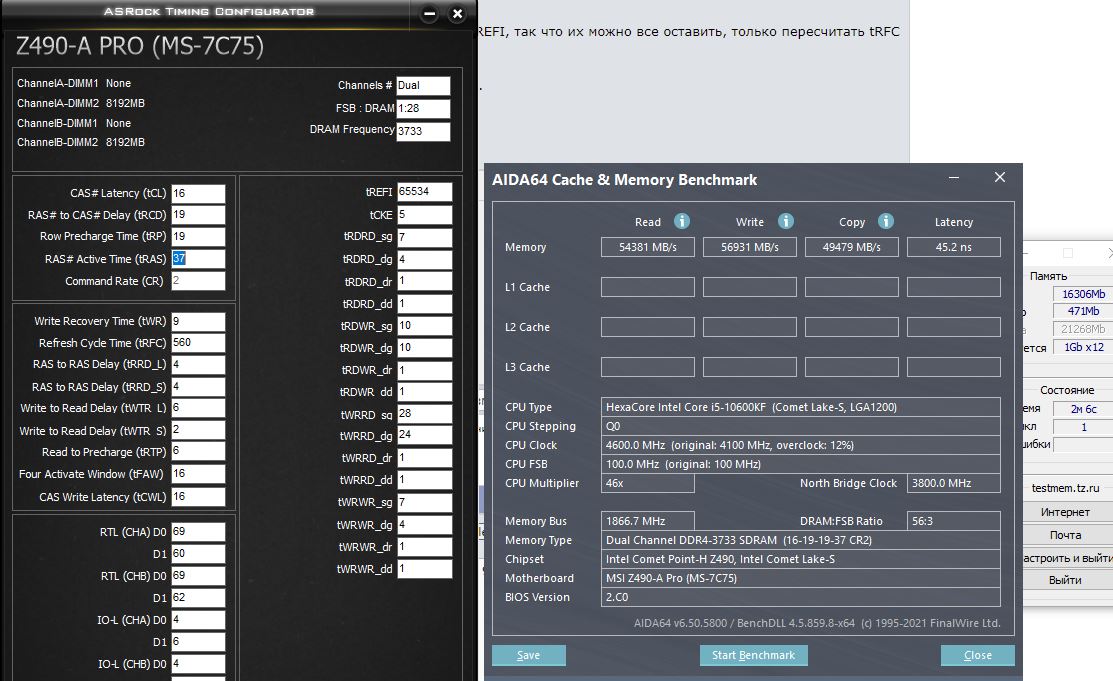Click the Read info icon in AIDA64

click(x=681, y=222)
